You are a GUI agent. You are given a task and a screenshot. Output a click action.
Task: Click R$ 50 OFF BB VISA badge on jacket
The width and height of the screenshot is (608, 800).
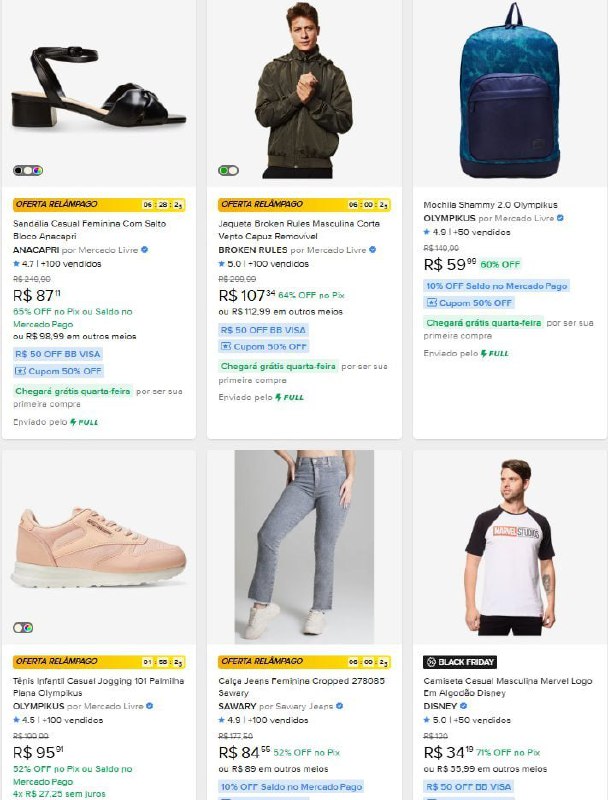click(264, 329)
